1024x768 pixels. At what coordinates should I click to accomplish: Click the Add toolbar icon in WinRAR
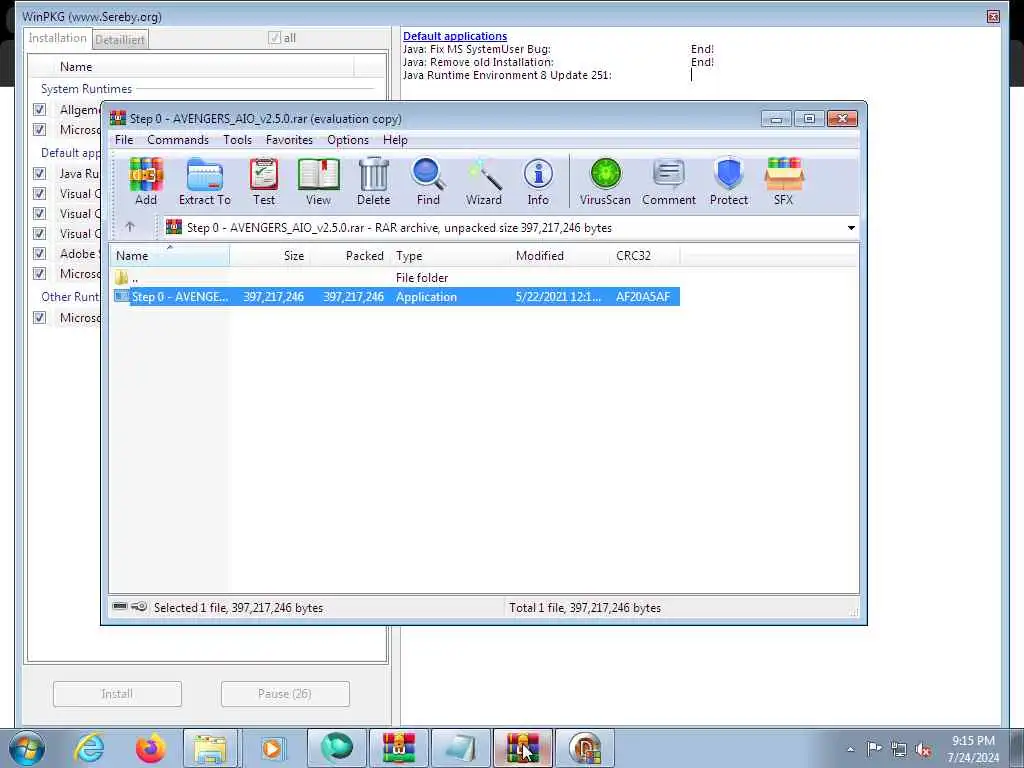pyautogui.click(x=146, y=182)
